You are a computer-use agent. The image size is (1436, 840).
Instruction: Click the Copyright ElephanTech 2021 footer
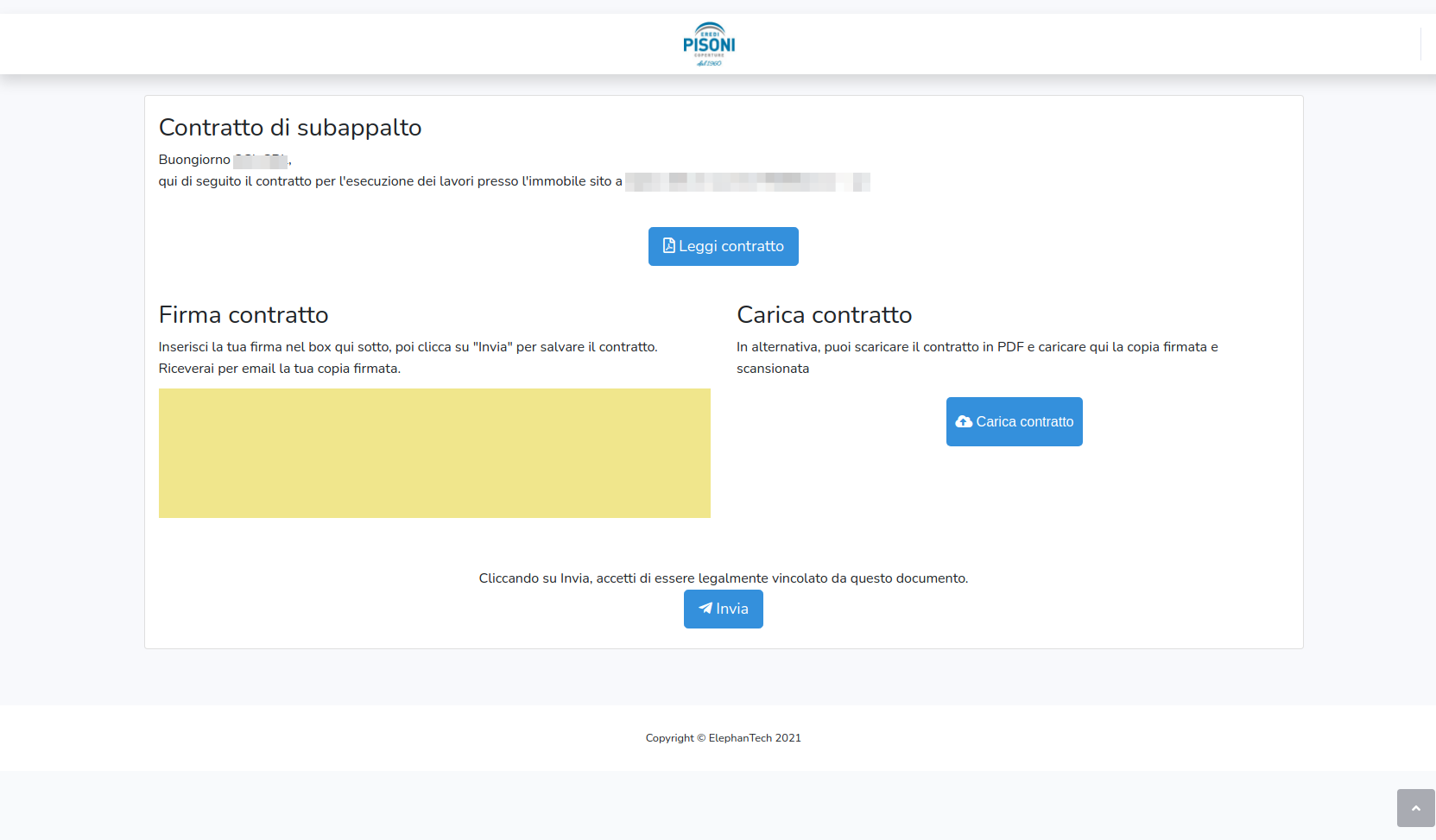(x=724, y=738)
